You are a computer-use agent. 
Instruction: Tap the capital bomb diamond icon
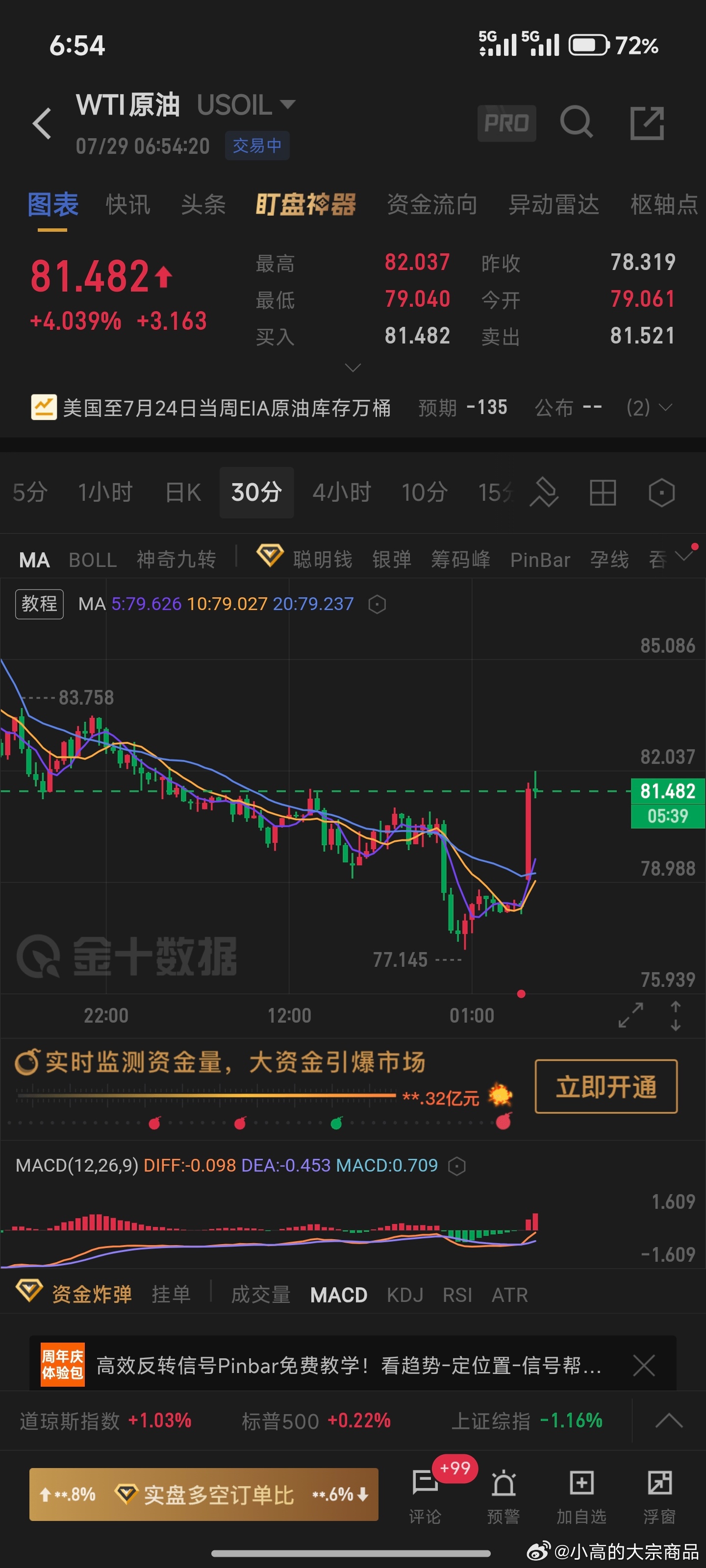tap(28, 1291)
